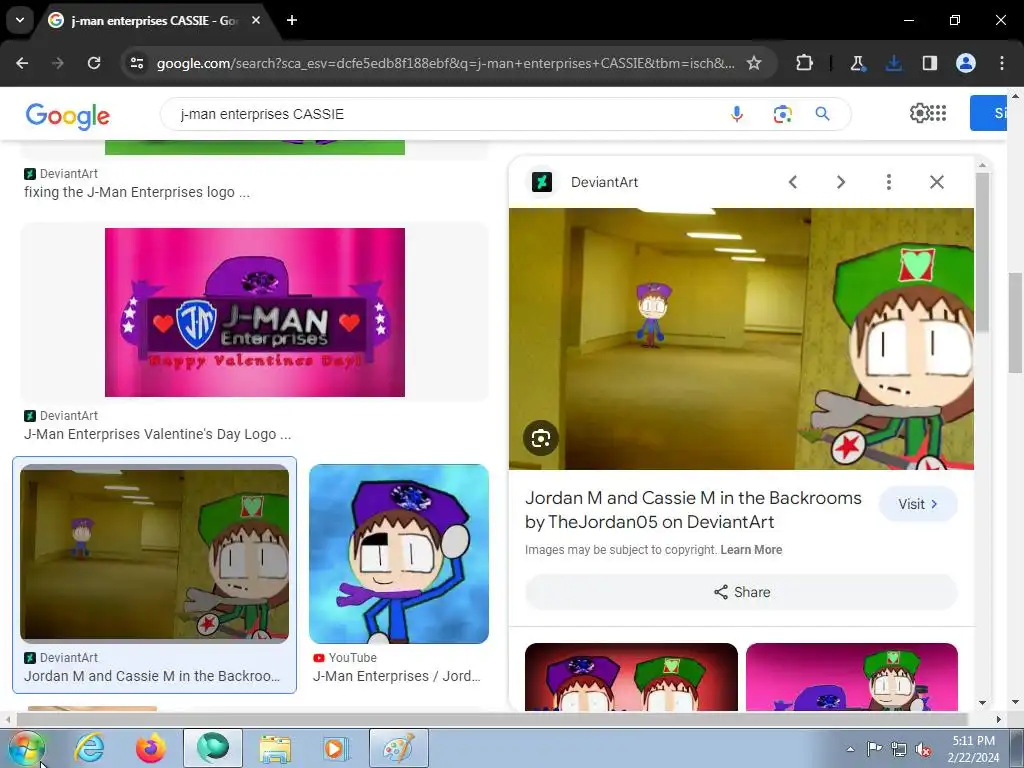Open the network tray icon
Viewport: 1024px width, 768px height.
coord(899,749)
